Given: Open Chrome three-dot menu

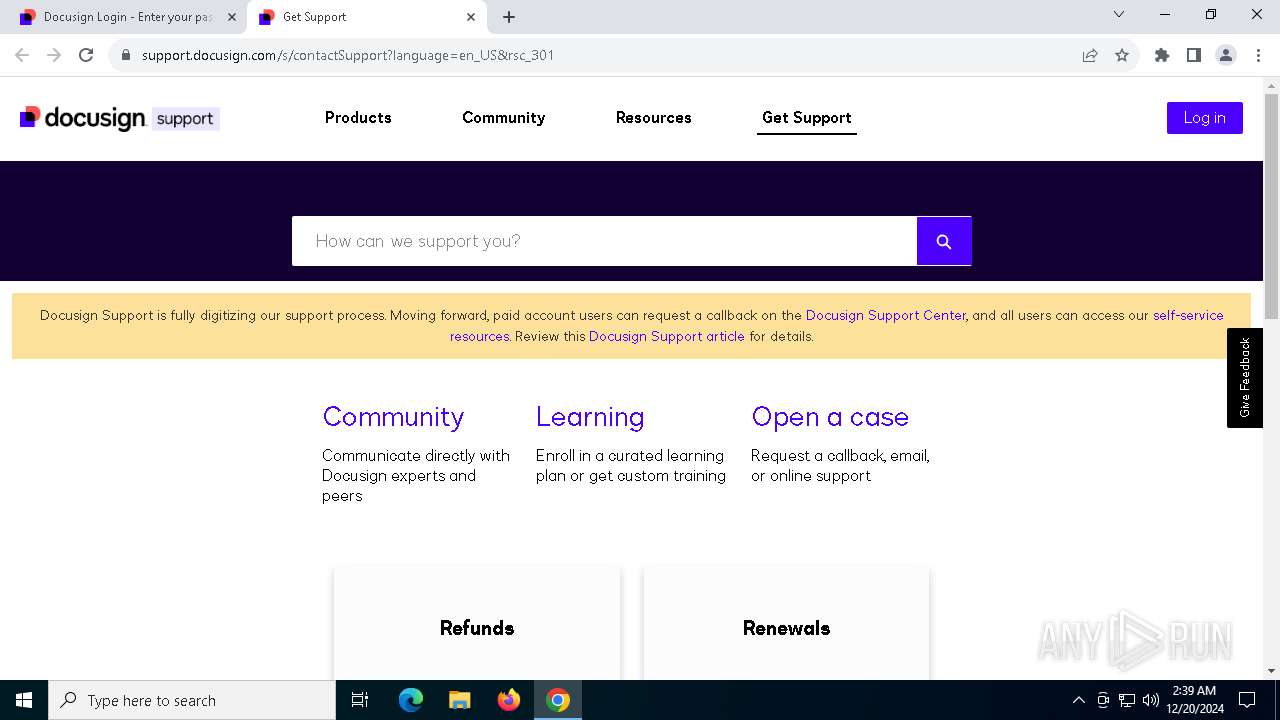Looking at the screenshot, I should [x=1258, y=55].
